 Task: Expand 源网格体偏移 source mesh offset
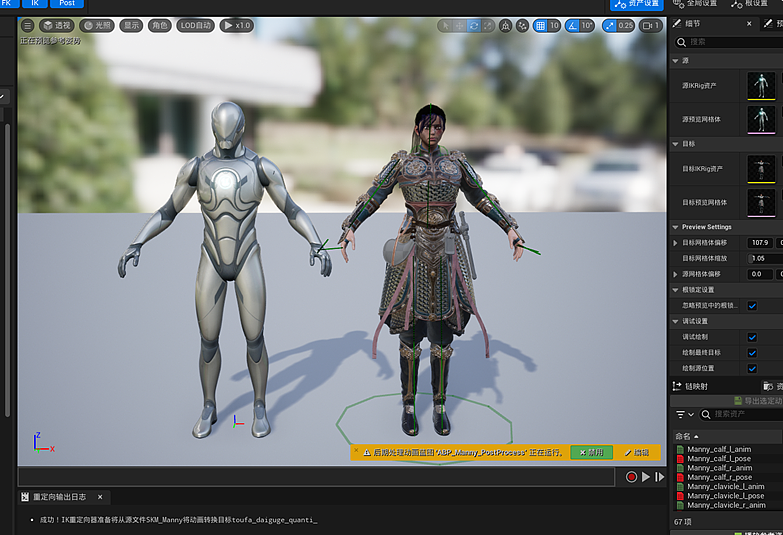click(x=676, y=274)
